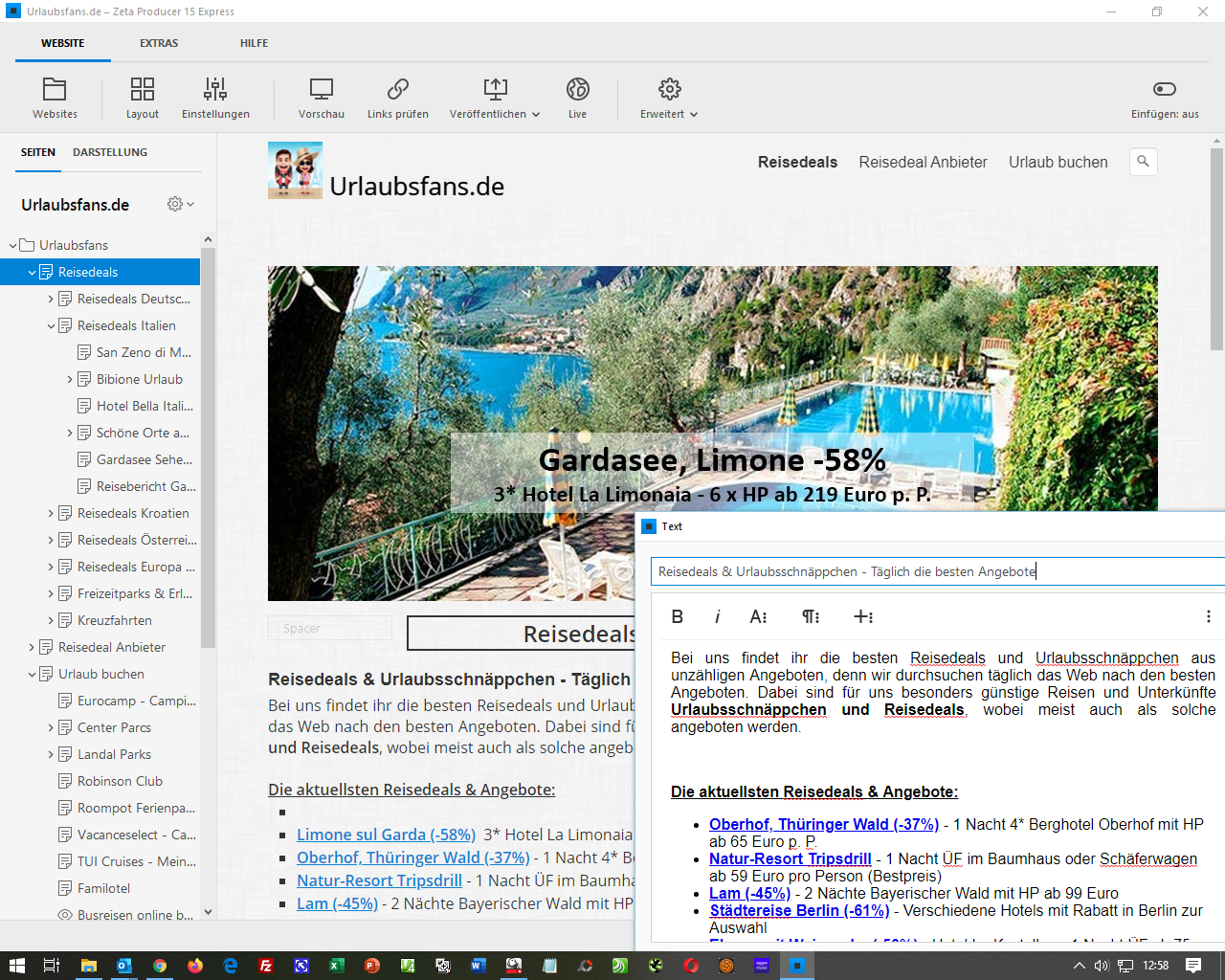Open the Erweitert dropdown menu
Image resolution: width=1225 pixels, height=980 pixels.
[x=669, y=99]
